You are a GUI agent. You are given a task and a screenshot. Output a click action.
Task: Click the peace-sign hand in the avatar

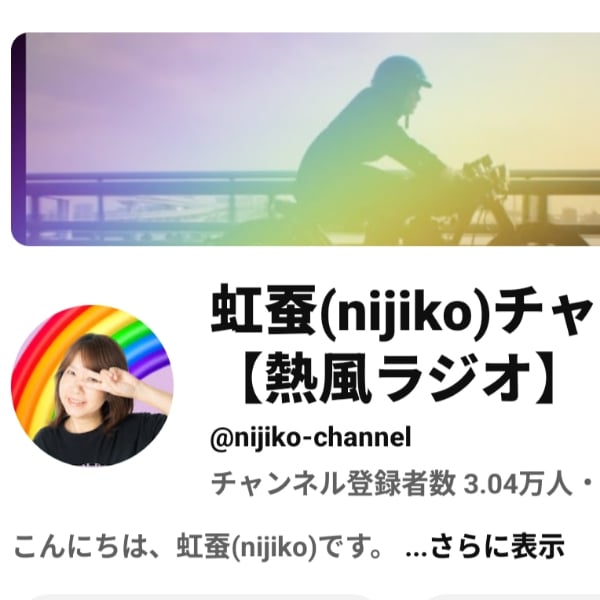[x=124, y=379]
